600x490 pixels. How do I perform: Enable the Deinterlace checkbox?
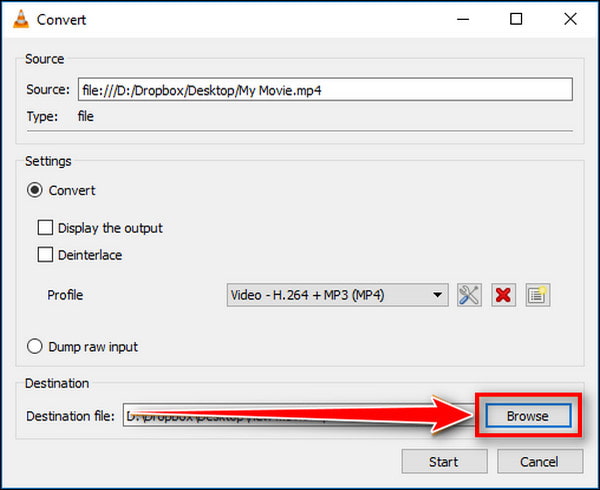click(x=45, y=255)
